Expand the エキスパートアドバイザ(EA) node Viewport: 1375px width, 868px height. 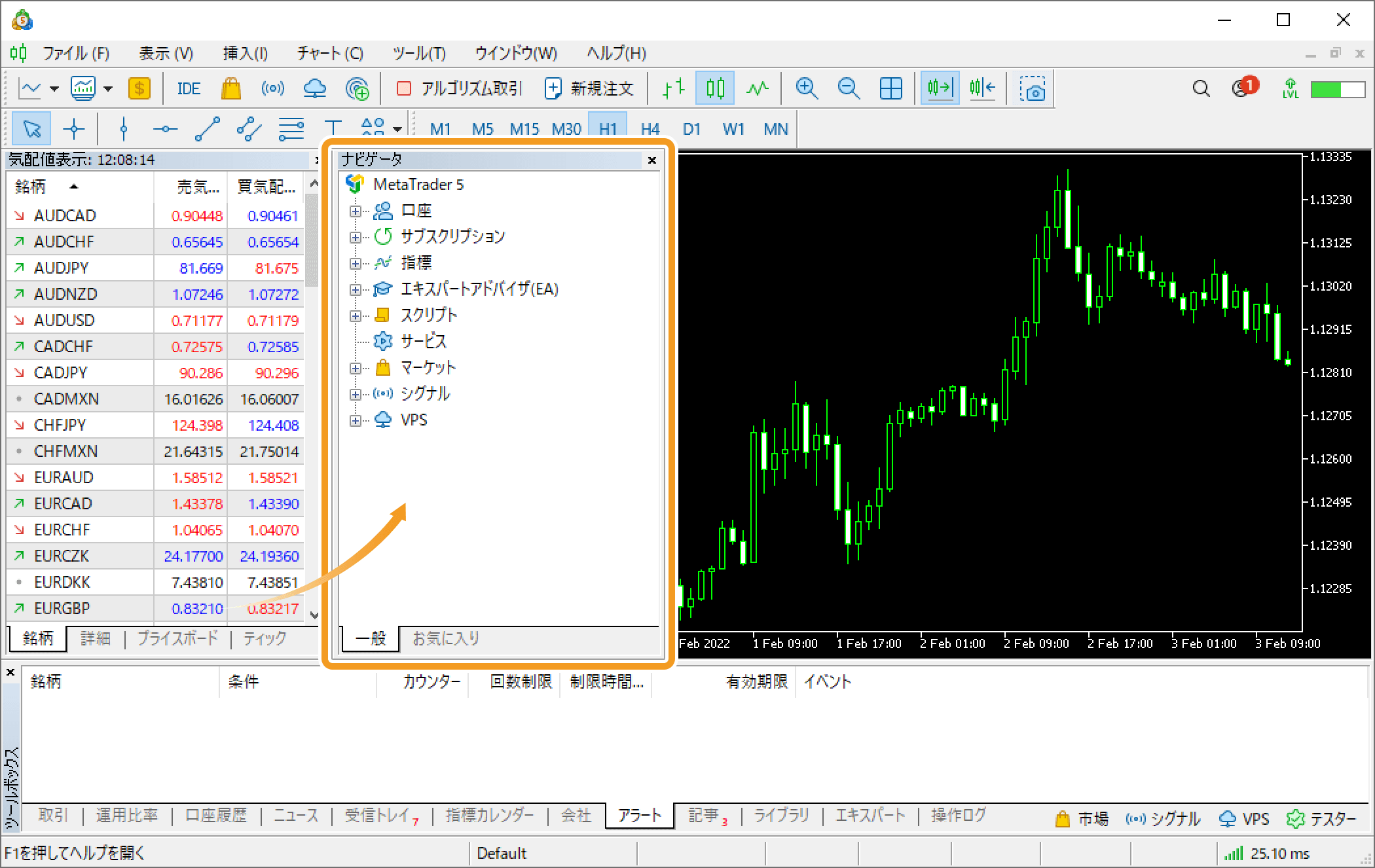click(x=355, y=289)
